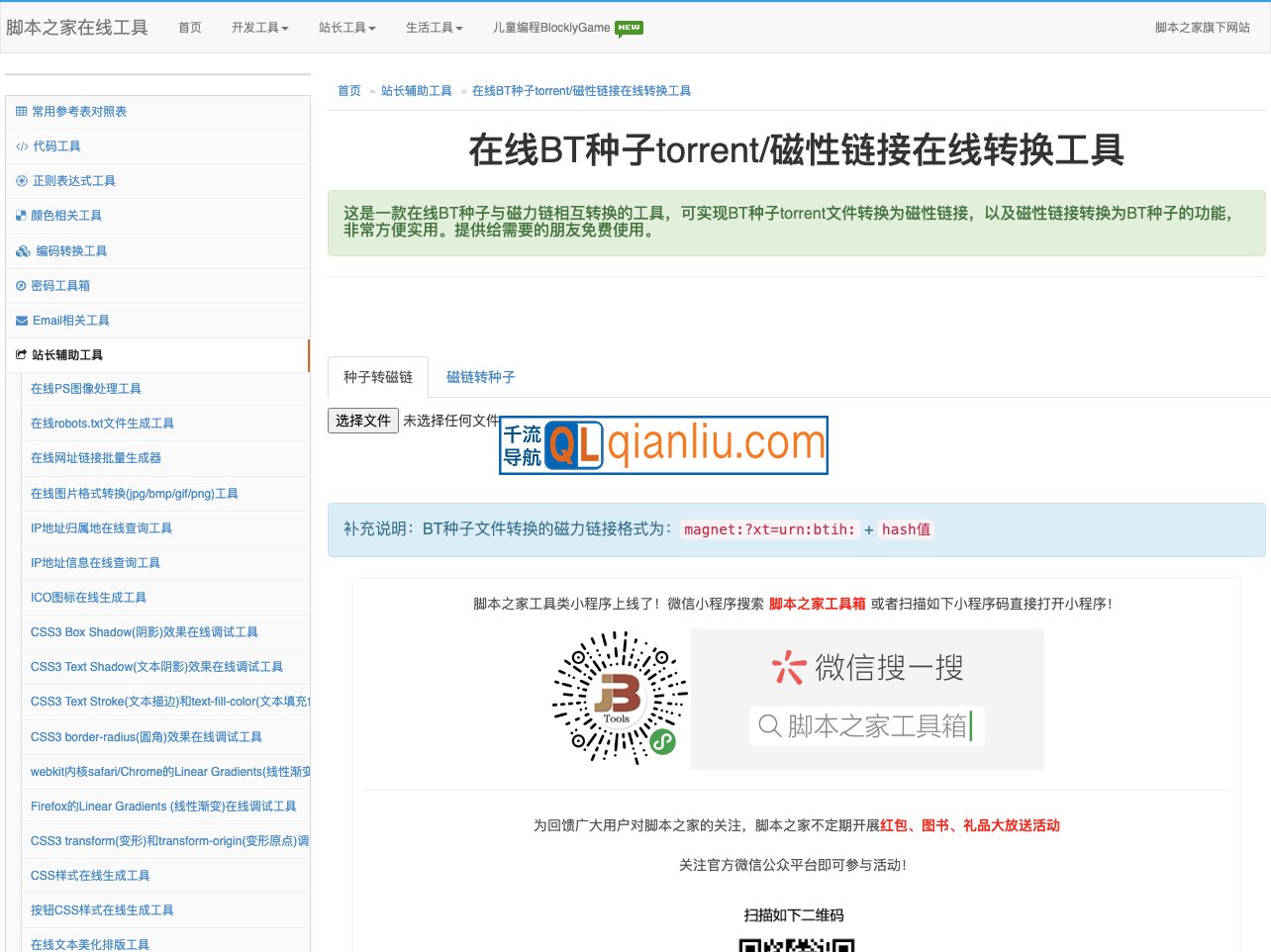1271x952 pixels.
Task: Open the 生活工具 dropdown menu
Action: (434, 29)
